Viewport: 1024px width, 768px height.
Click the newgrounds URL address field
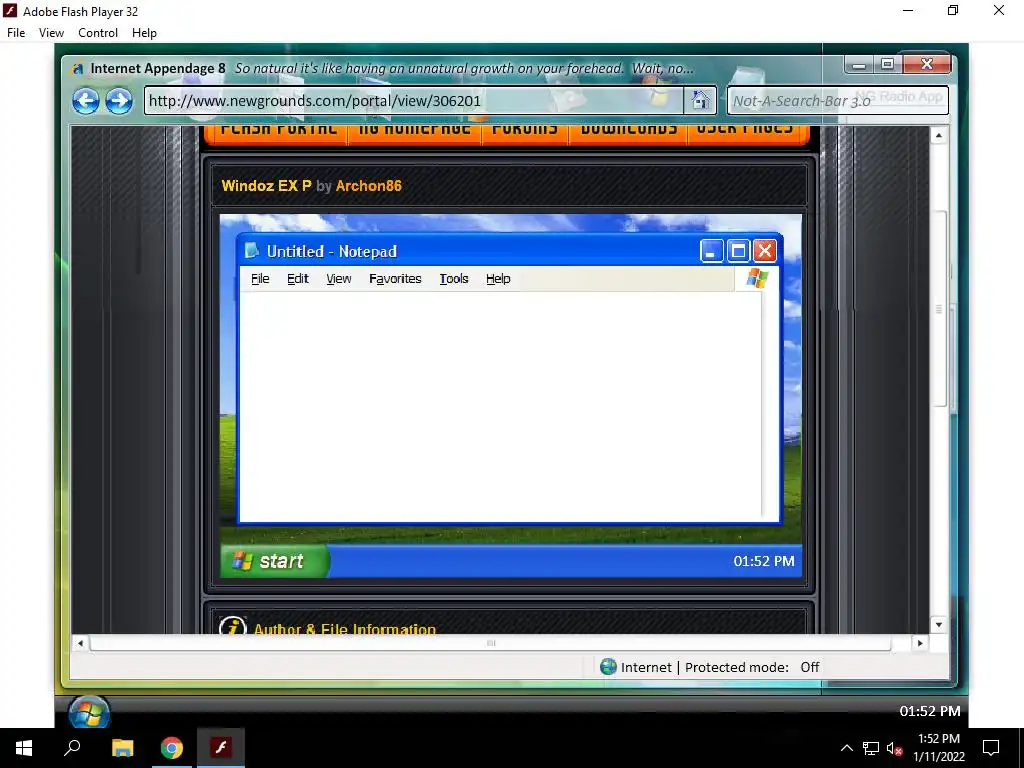click(x=414, y=101)
